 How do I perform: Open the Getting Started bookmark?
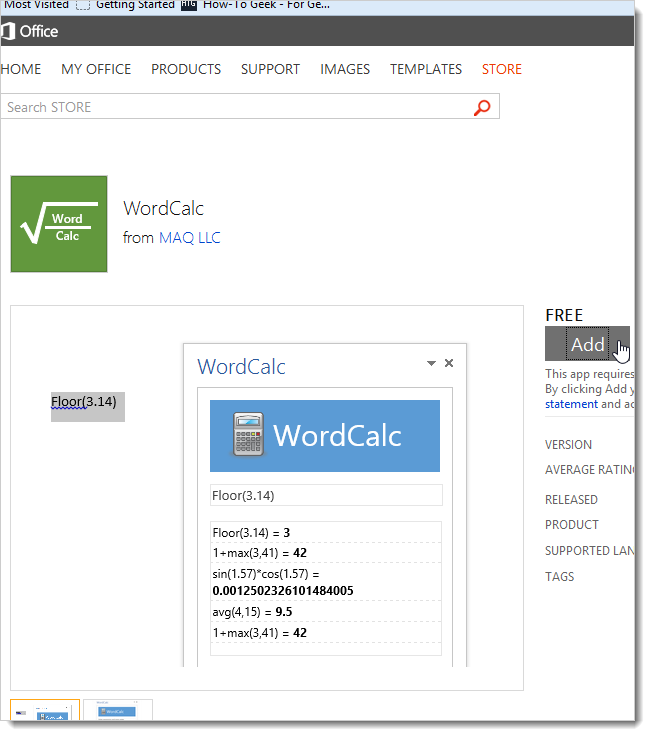[126, 5]
